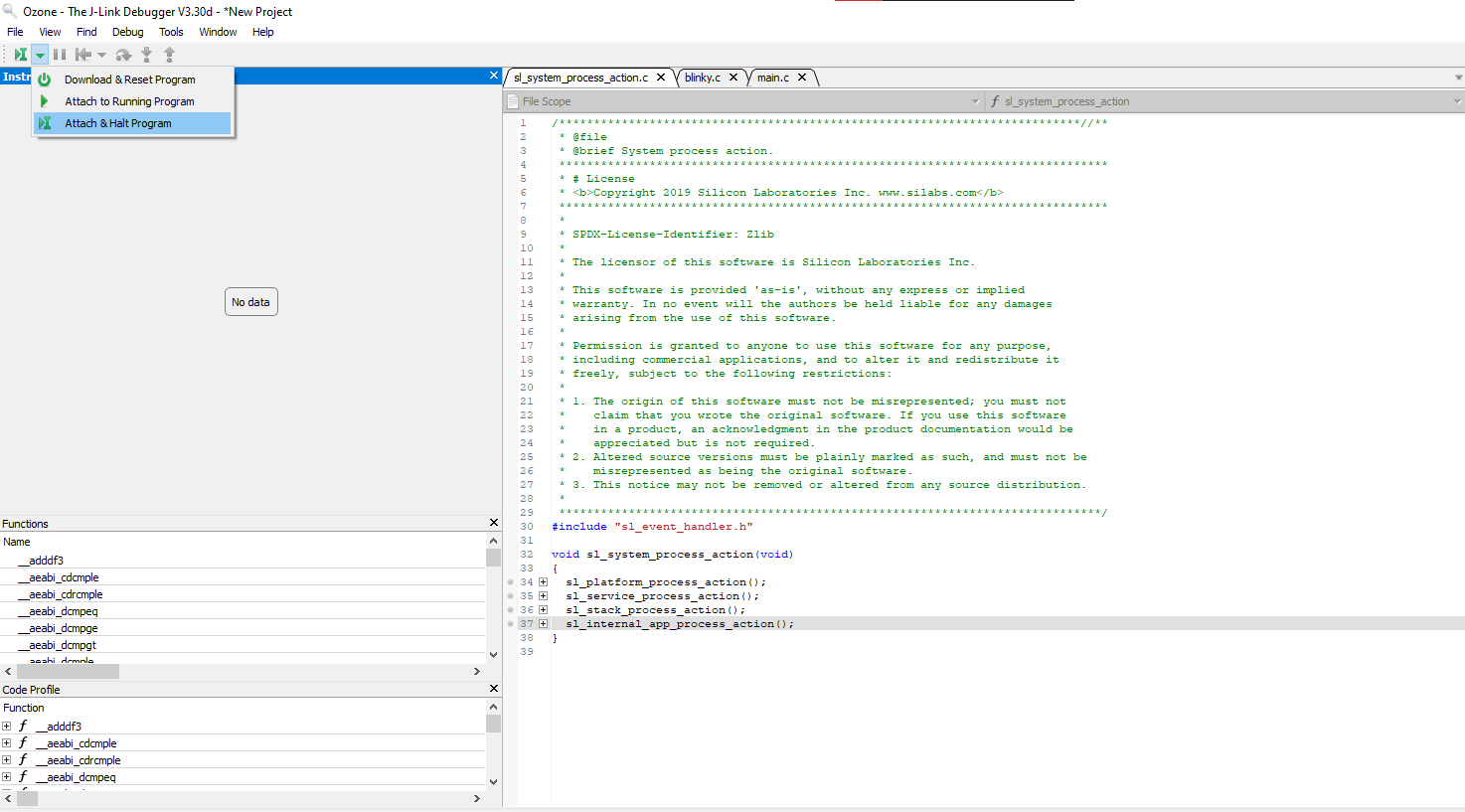Open the dropdown beside the Reset icon
The height and width of the screenshot is (812, 1465).
coord(102,54)
